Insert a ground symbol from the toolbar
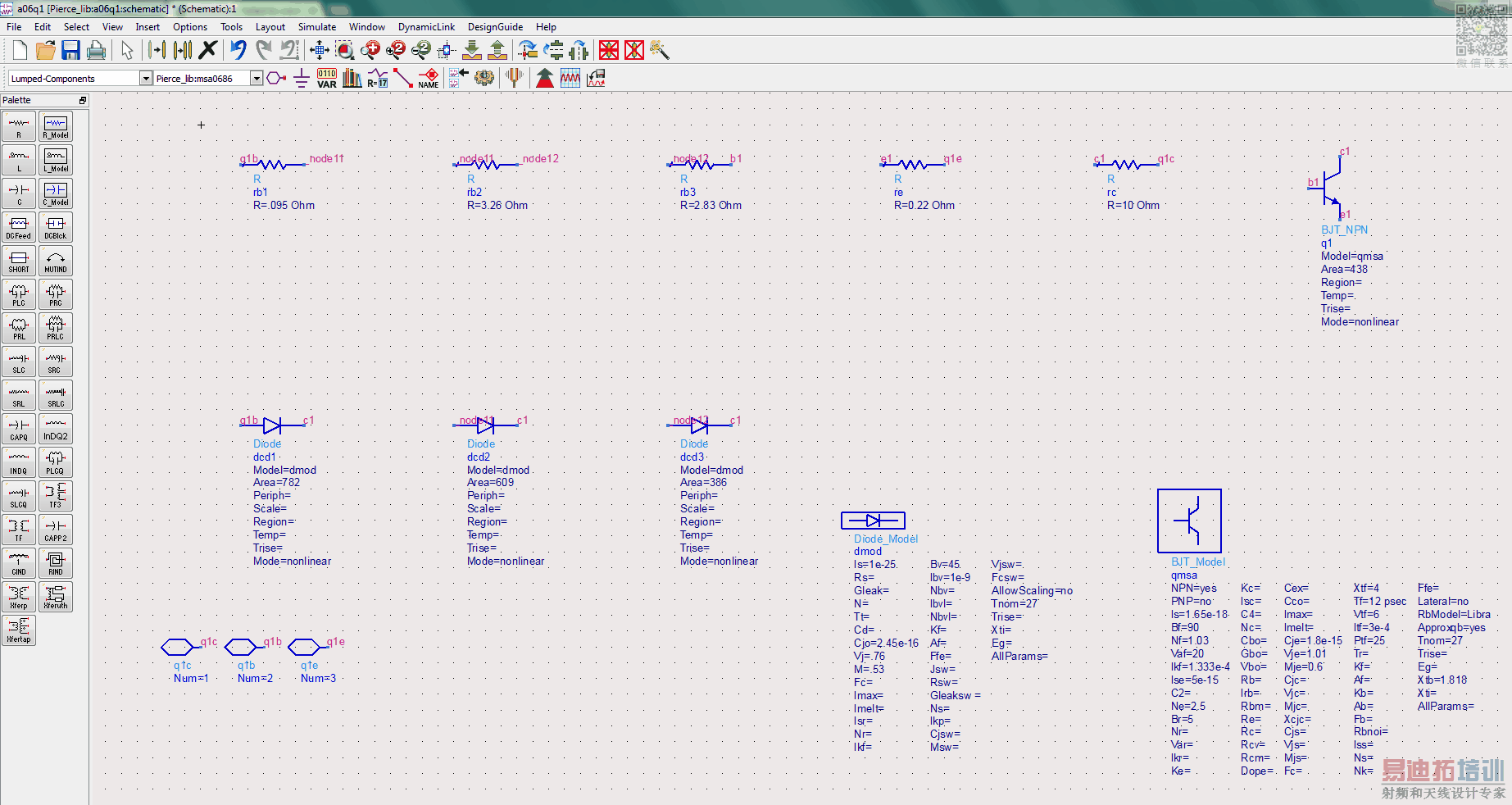Image resolution: width=1512 pixels, height=805 pixels. tap(301, 79)
